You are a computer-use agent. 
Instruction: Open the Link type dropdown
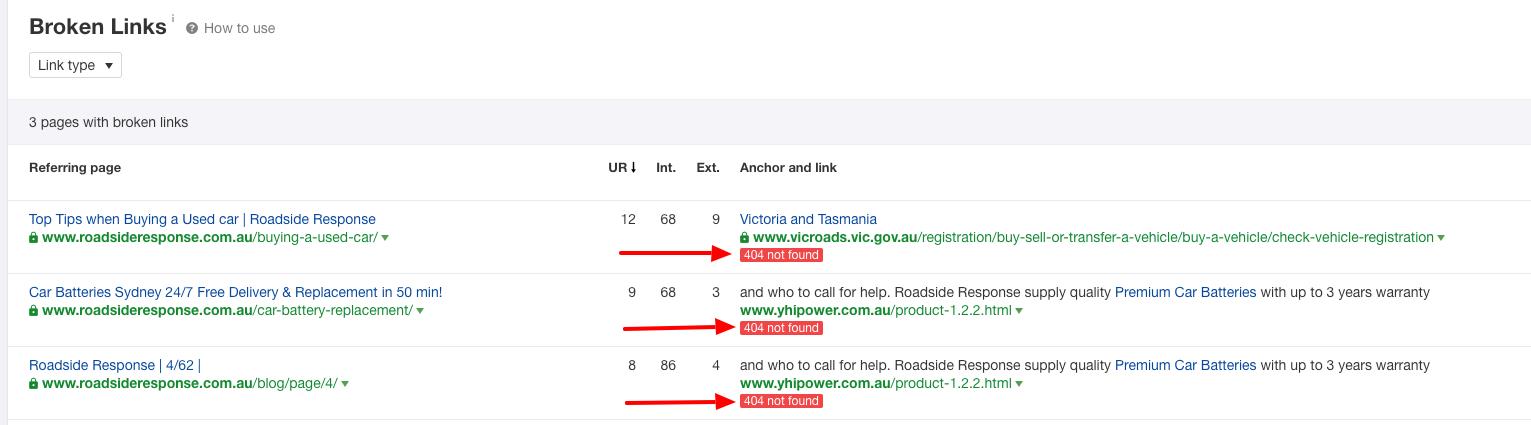point(75,66)
